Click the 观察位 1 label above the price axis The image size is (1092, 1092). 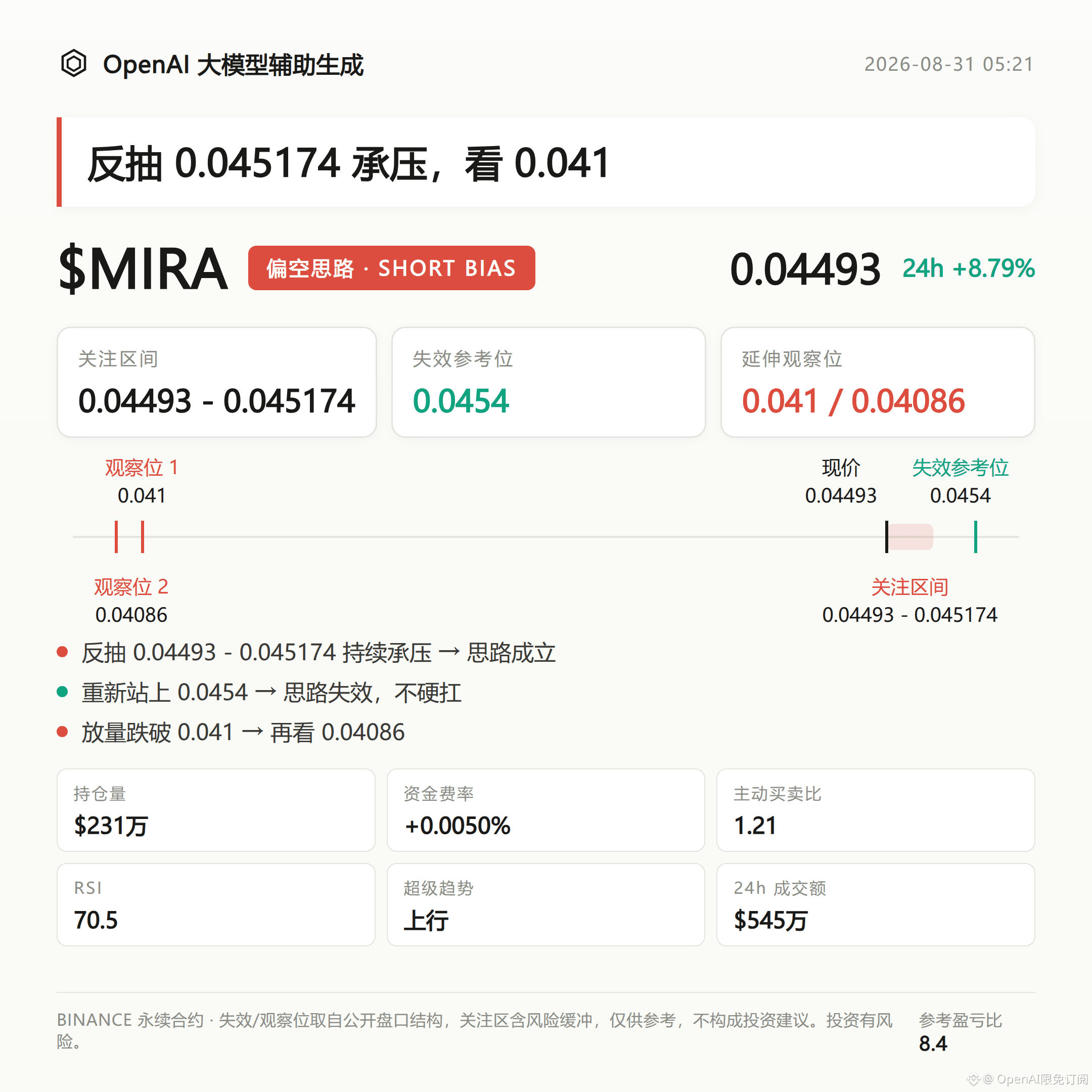pyautogui.click(x=142, y=468)
